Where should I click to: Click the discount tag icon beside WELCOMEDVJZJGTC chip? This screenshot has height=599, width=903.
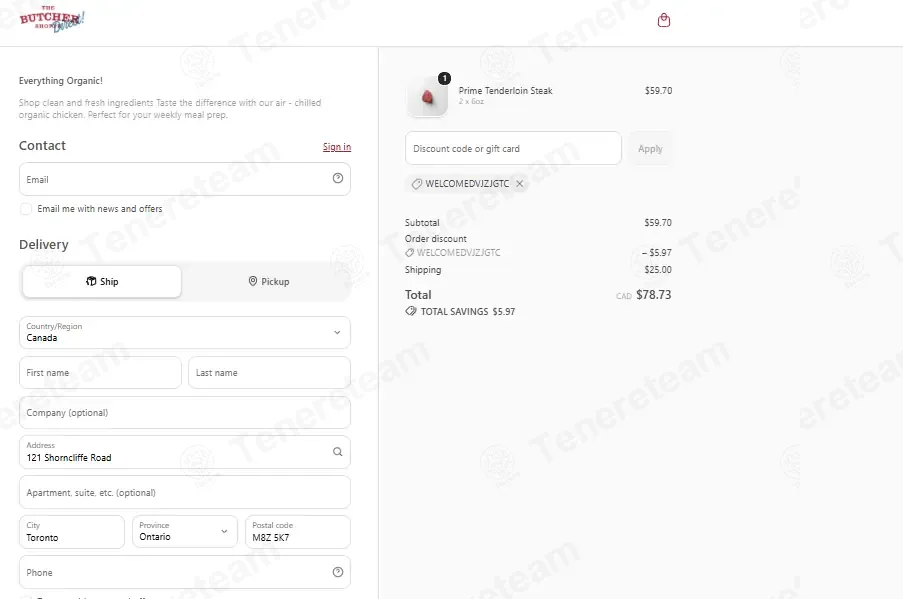pyautogui.click(x=416, y=184)
